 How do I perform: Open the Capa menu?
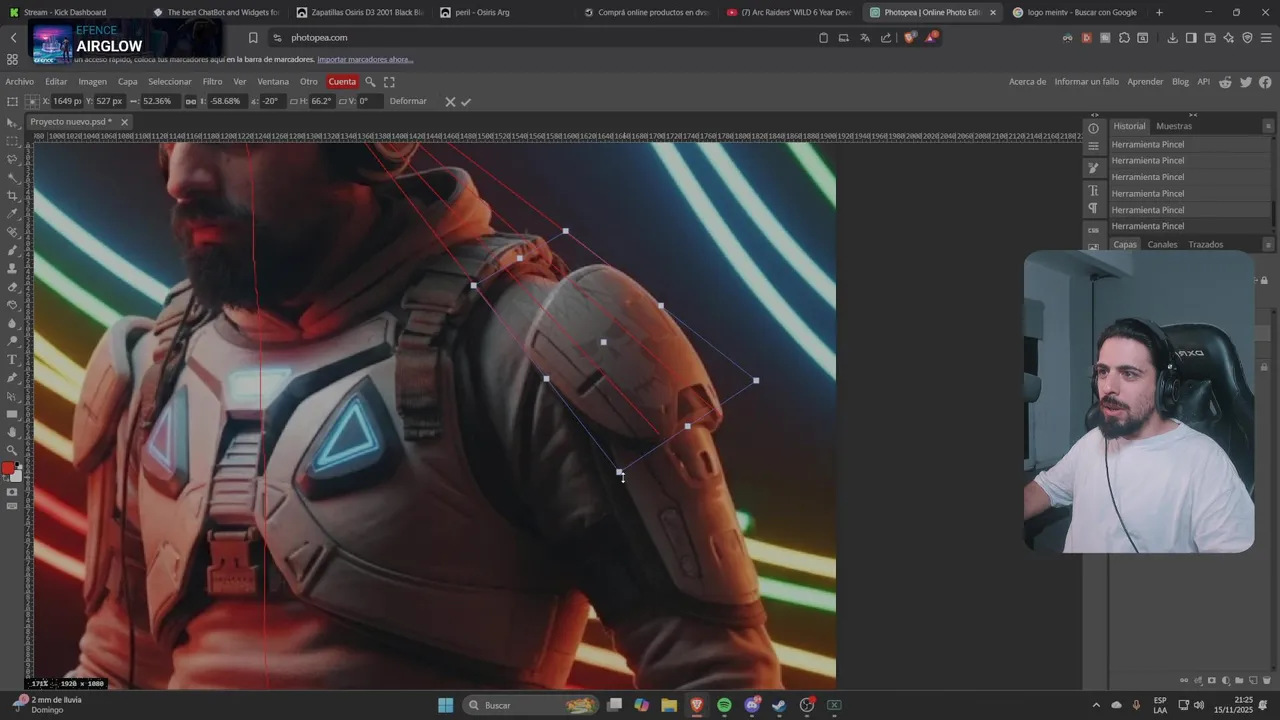pos(128,82)
